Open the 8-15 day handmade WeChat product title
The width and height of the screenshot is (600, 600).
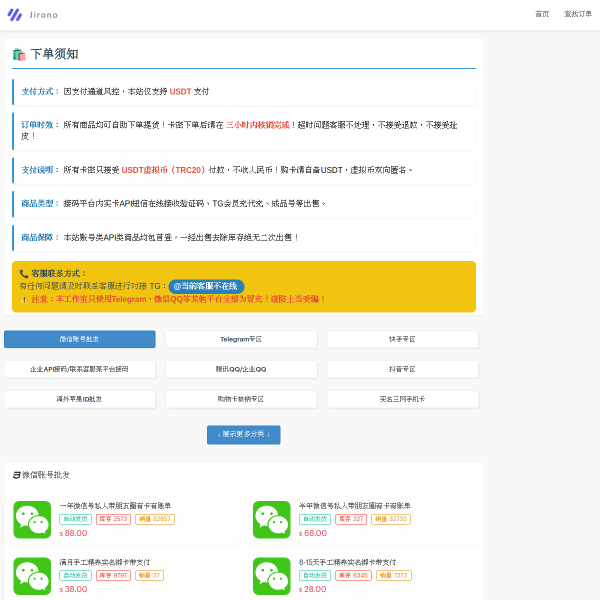(347, 562)
